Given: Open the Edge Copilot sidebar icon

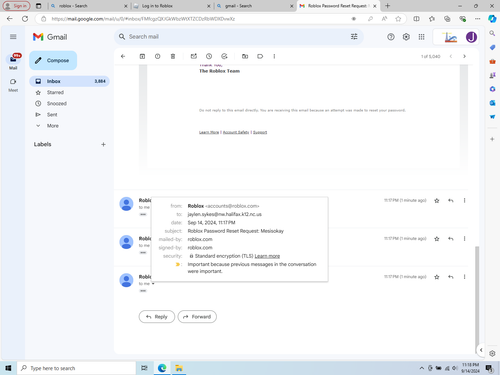Looking at the screenshot, I should (x=492, y=19).
